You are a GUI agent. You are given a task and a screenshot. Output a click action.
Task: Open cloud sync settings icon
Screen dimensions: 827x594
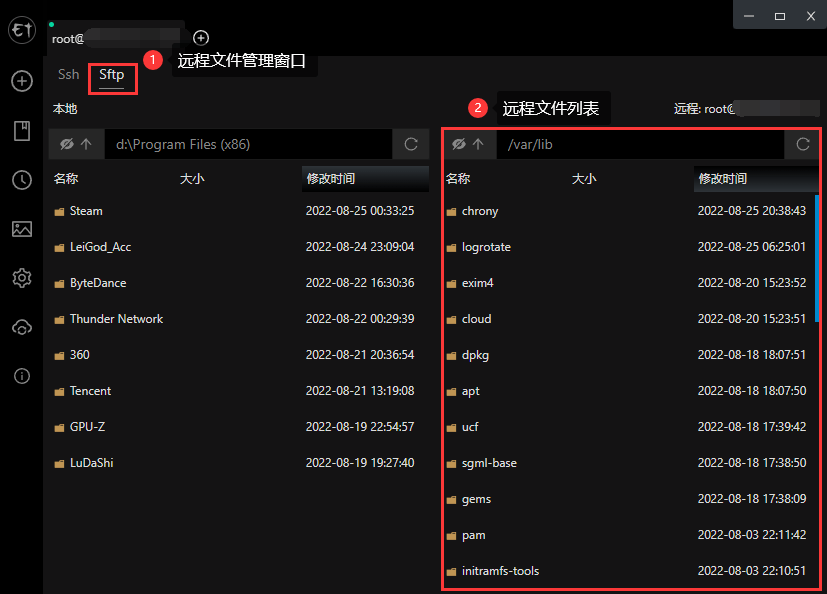click(x=22, y=328)
